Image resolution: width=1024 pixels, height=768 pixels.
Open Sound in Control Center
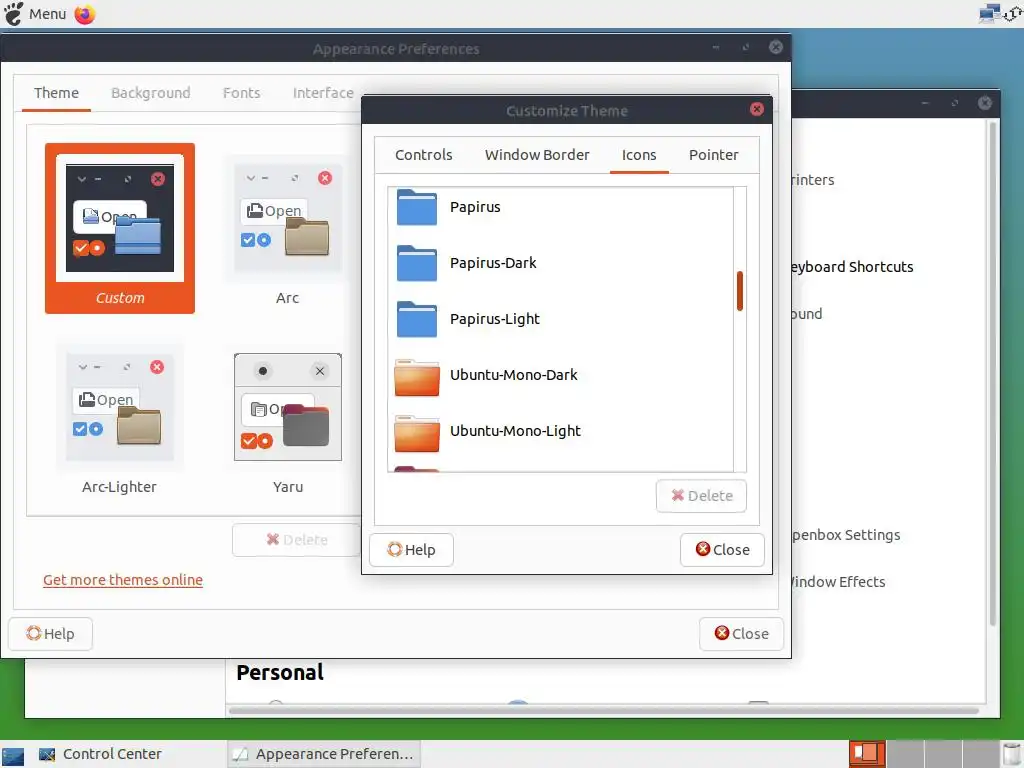pos(807,313)
